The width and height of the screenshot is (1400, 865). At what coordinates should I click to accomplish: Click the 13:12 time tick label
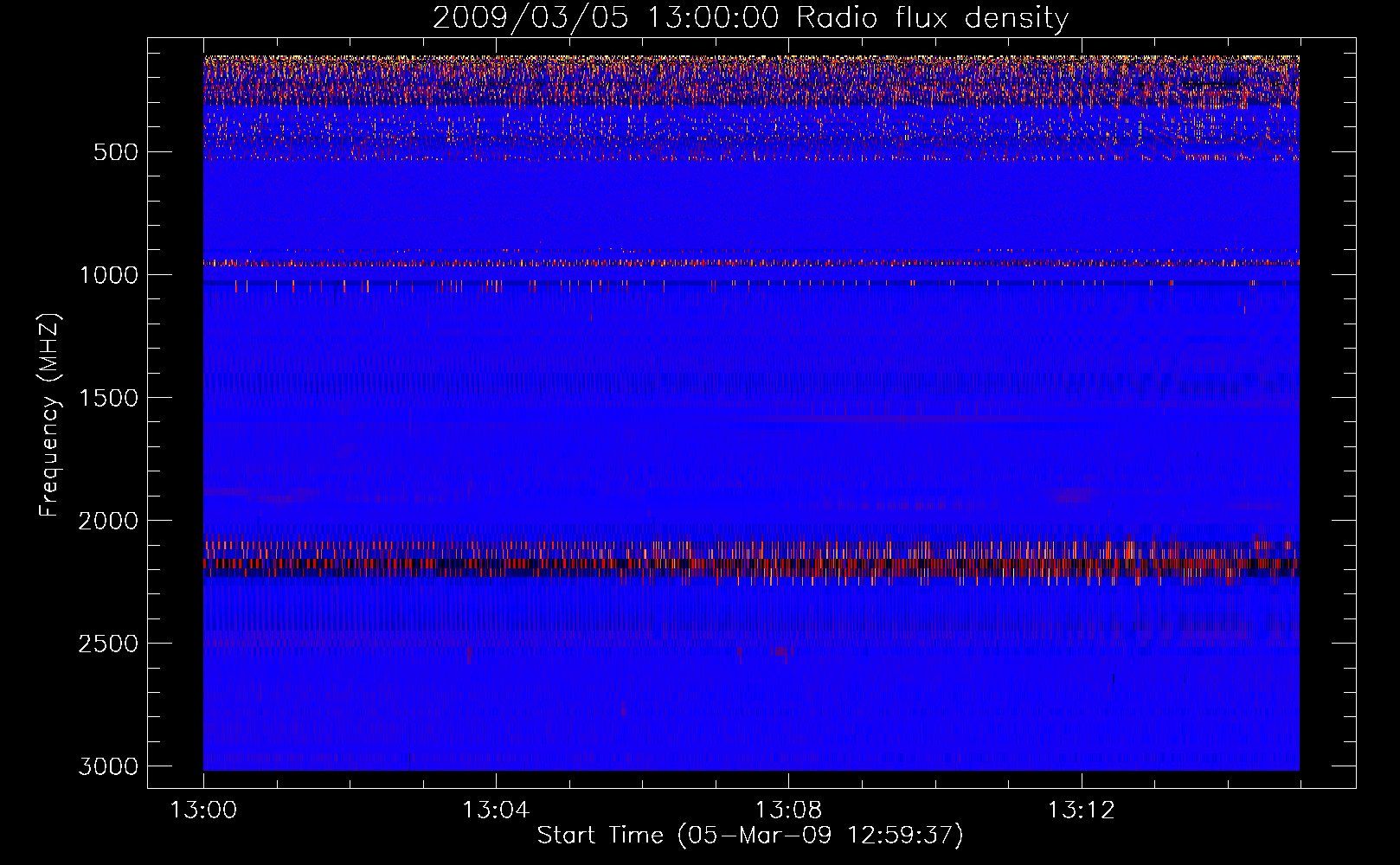click(1081, 811)
